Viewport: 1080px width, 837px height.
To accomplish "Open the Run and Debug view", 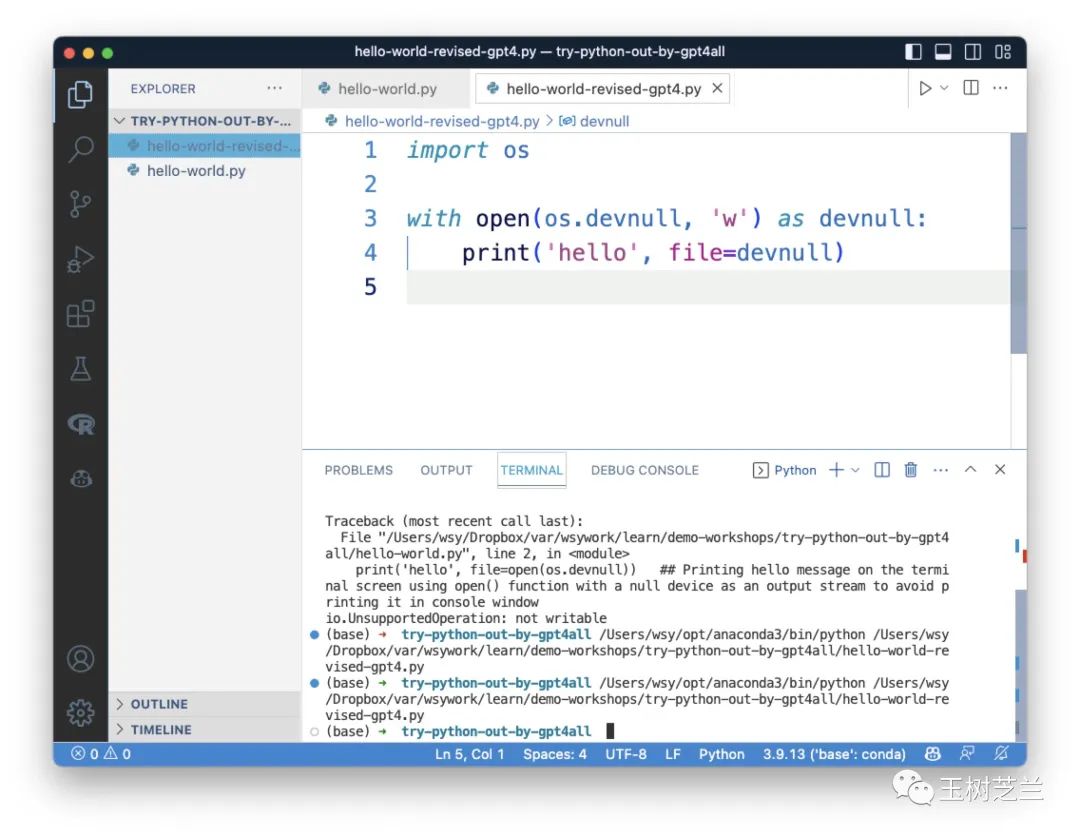I will 81,259.
